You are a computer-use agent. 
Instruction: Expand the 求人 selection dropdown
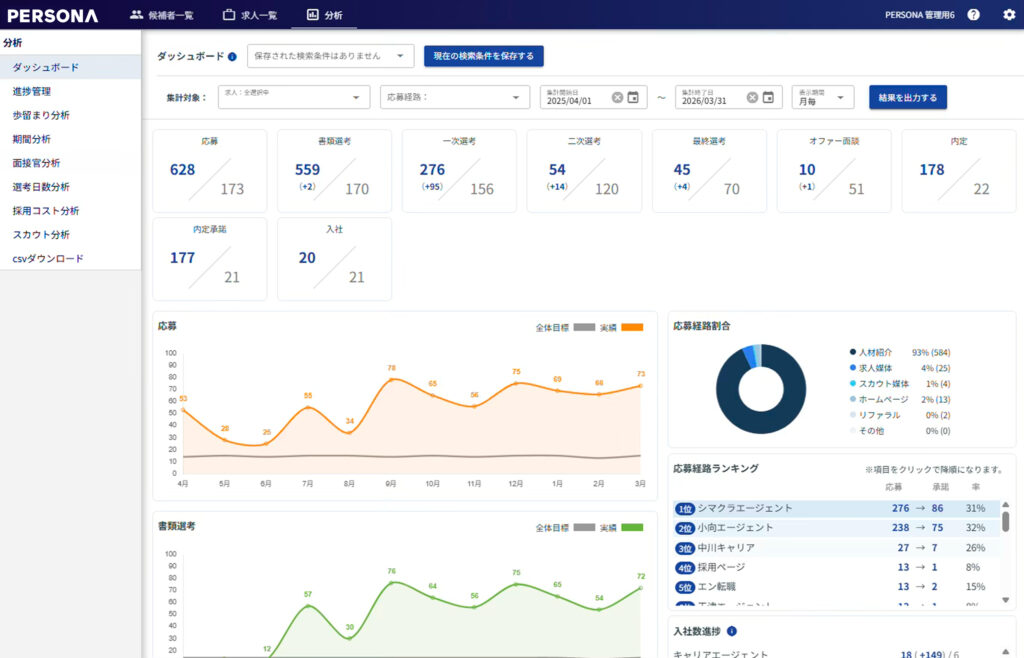point(294,97)
